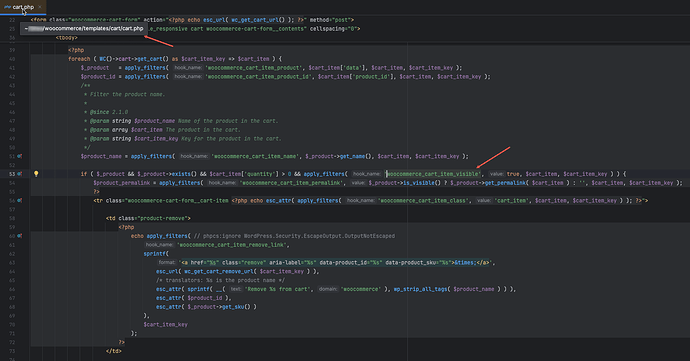The width and height of the screenshot is (690, 361).
Task: Click the yellow lightbulb intention icon
Action: [x=36, y=174]
